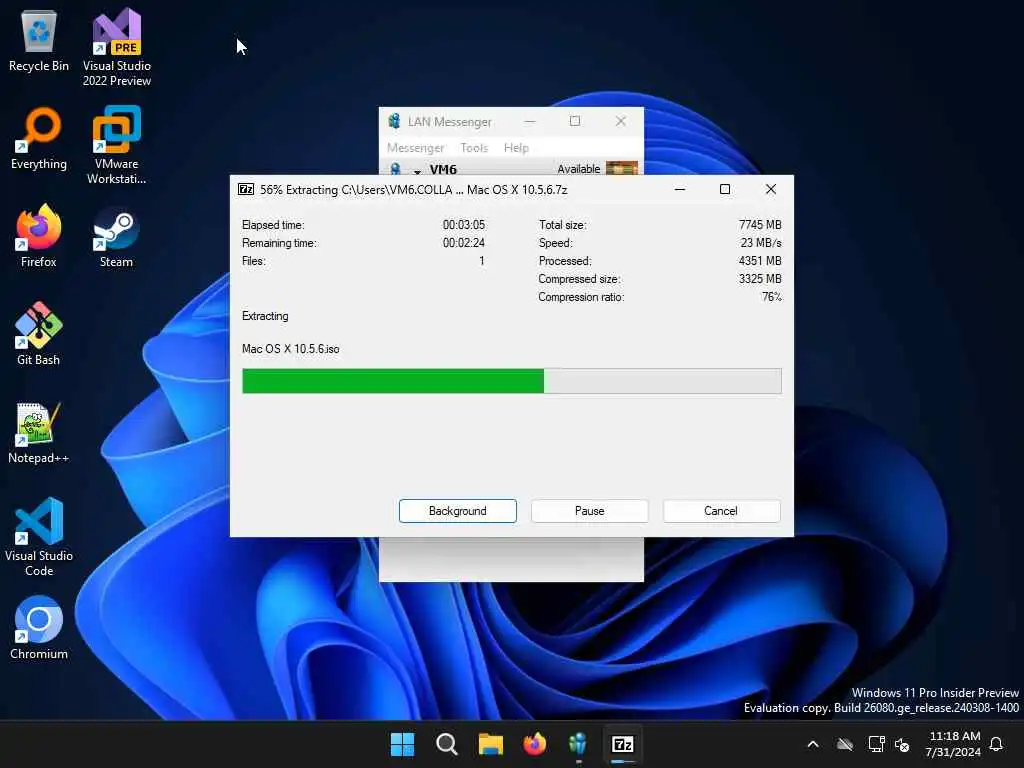Click the '4351 MB' processed value
Viewport: 1024px width, 768px height.
point(760,261)
